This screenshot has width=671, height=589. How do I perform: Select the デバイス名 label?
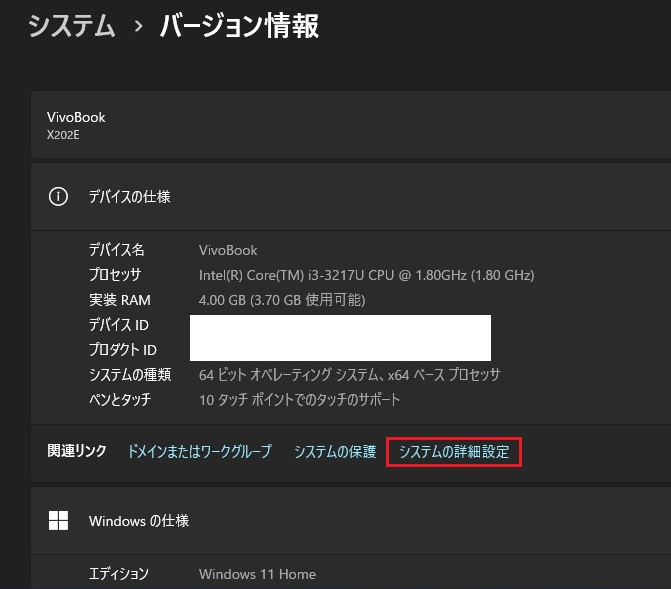tap(117, 250)
